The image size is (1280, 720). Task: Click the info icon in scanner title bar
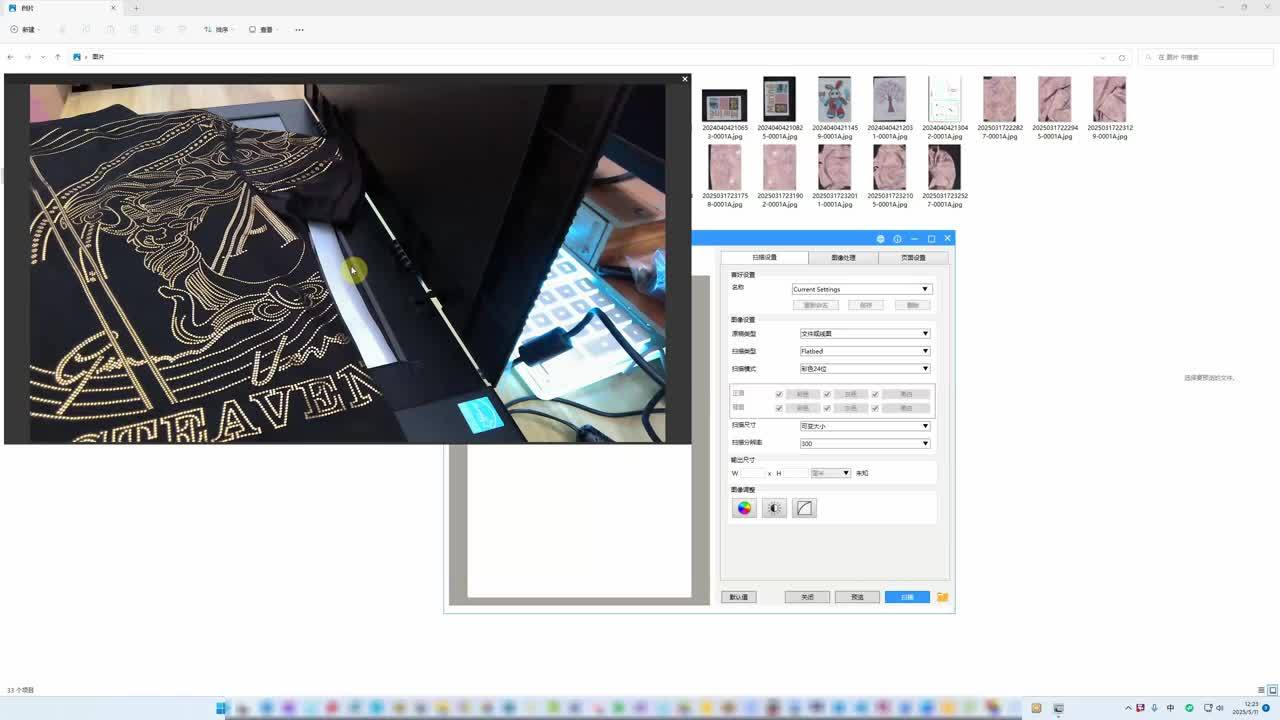point(897,239)
